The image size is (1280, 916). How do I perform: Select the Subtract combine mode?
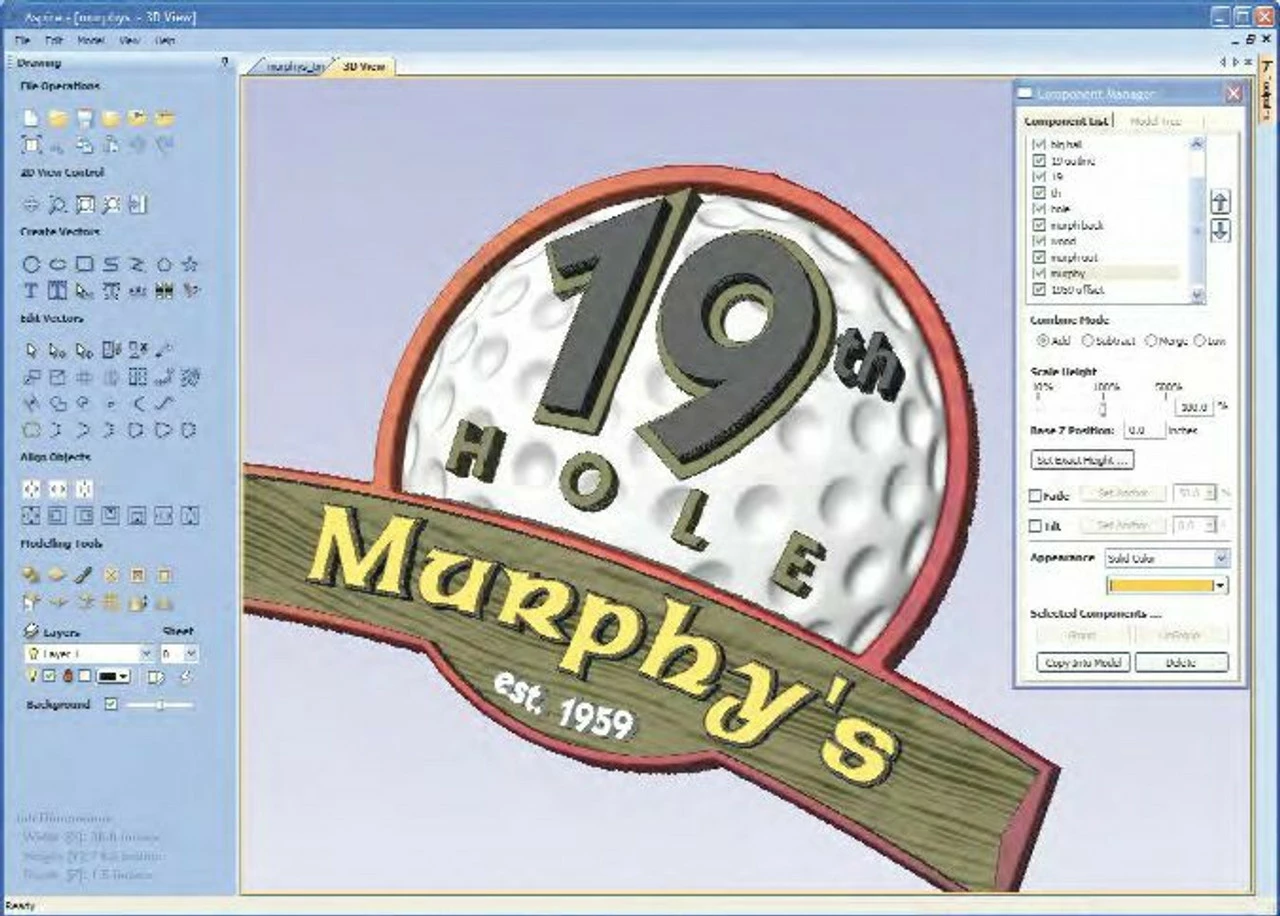[1087, 341]
